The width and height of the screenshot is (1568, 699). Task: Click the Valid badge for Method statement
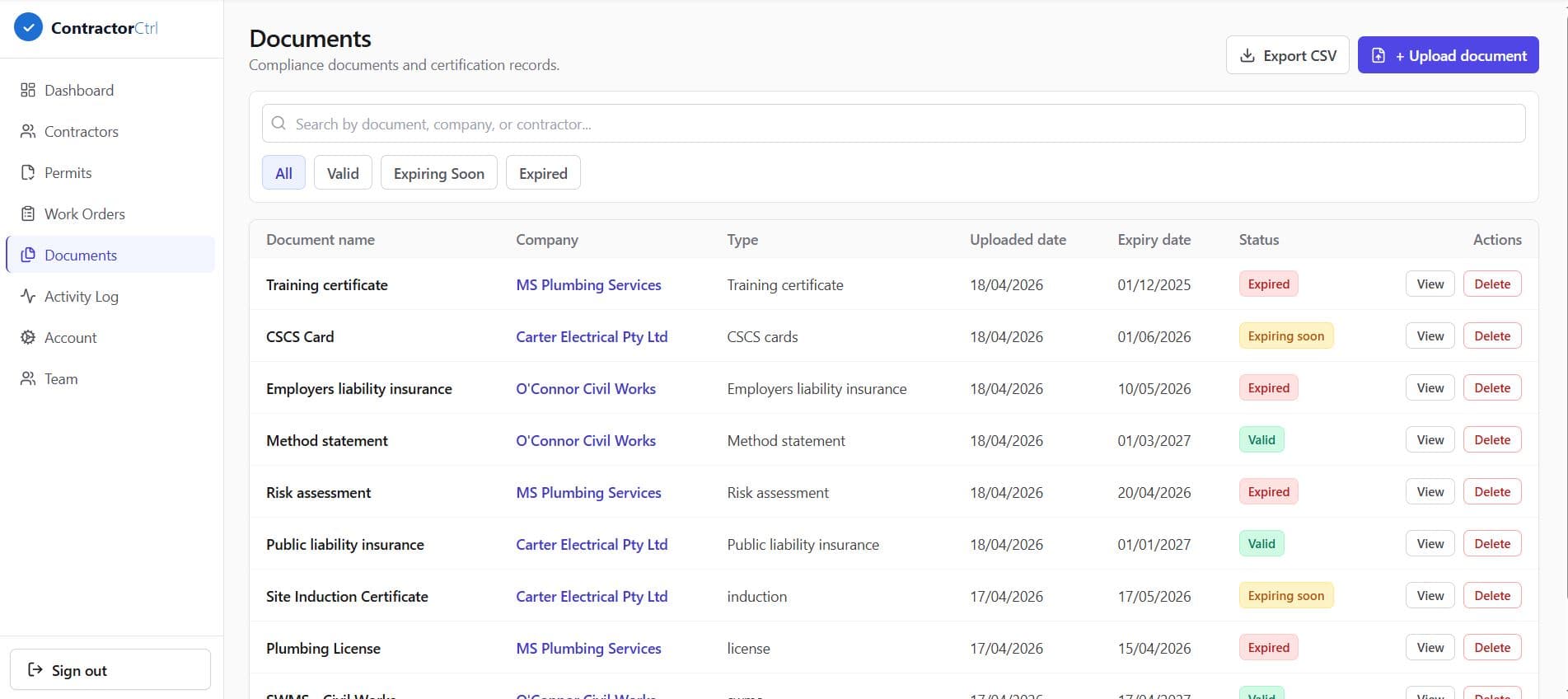pos(1261,439)
